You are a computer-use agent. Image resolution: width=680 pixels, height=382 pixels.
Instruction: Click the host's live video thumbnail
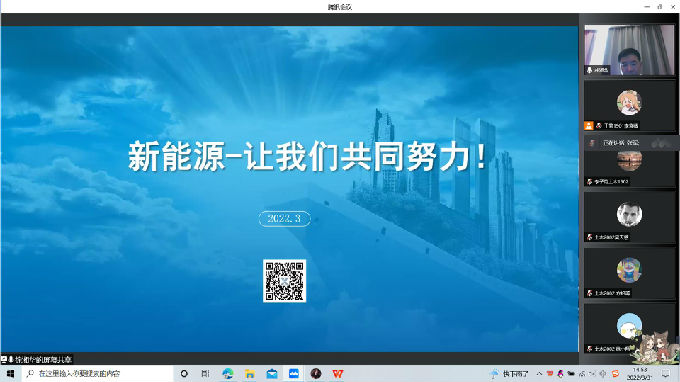629,50
